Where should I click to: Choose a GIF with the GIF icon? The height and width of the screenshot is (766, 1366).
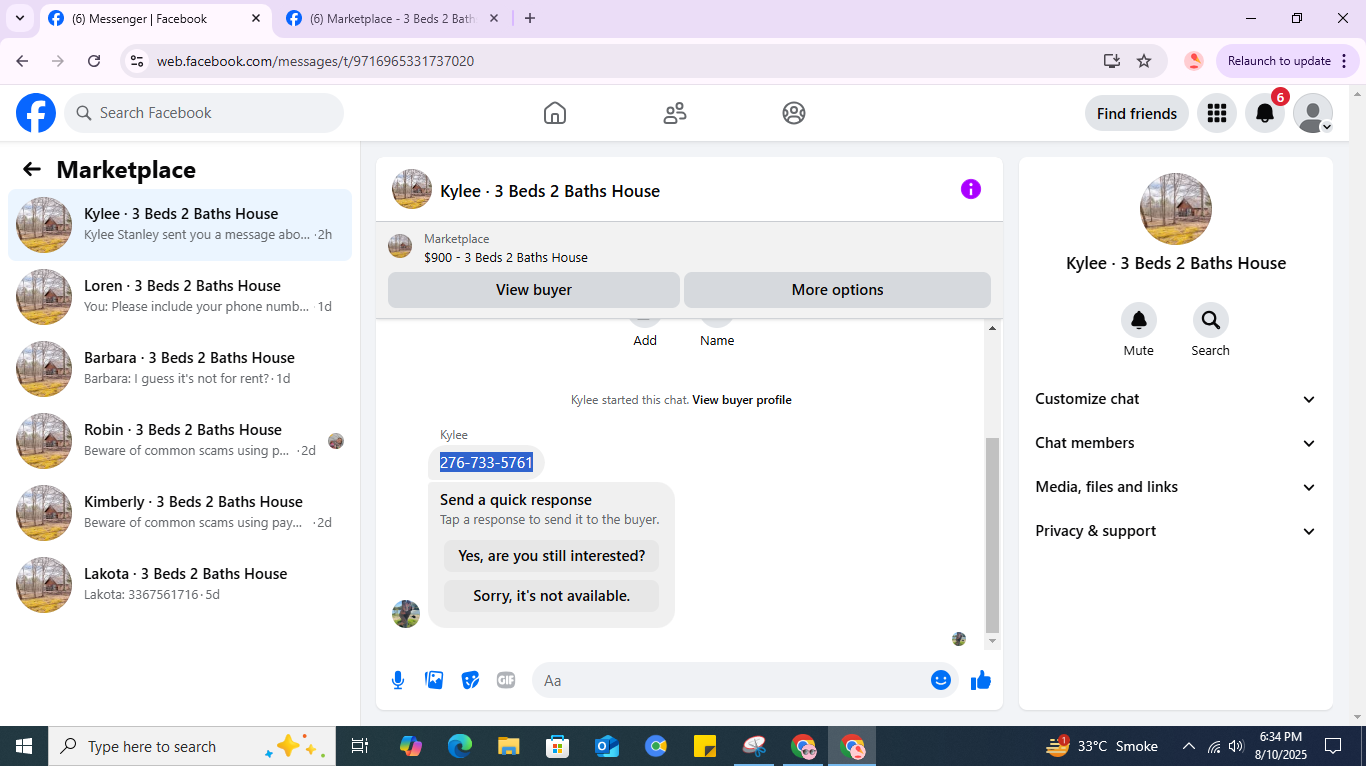(x=506, y=680)
